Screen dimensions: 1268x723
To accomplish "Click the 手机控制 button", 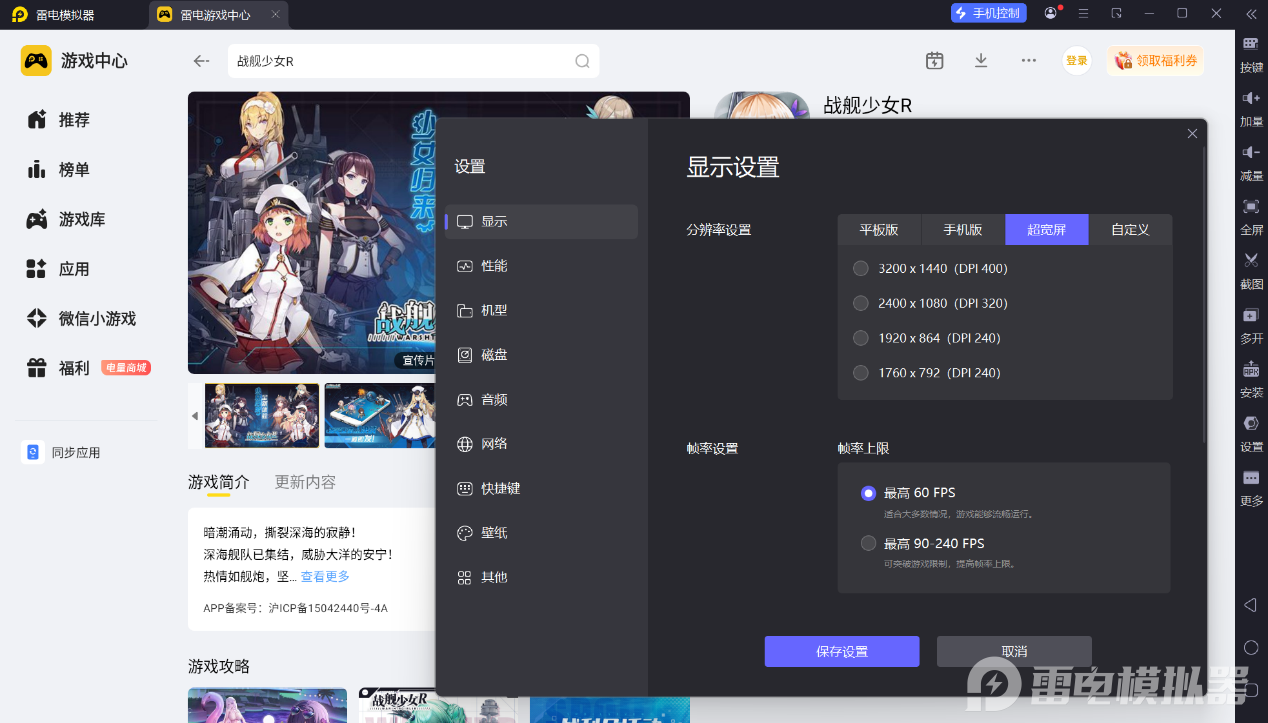I will coord(988,13).
